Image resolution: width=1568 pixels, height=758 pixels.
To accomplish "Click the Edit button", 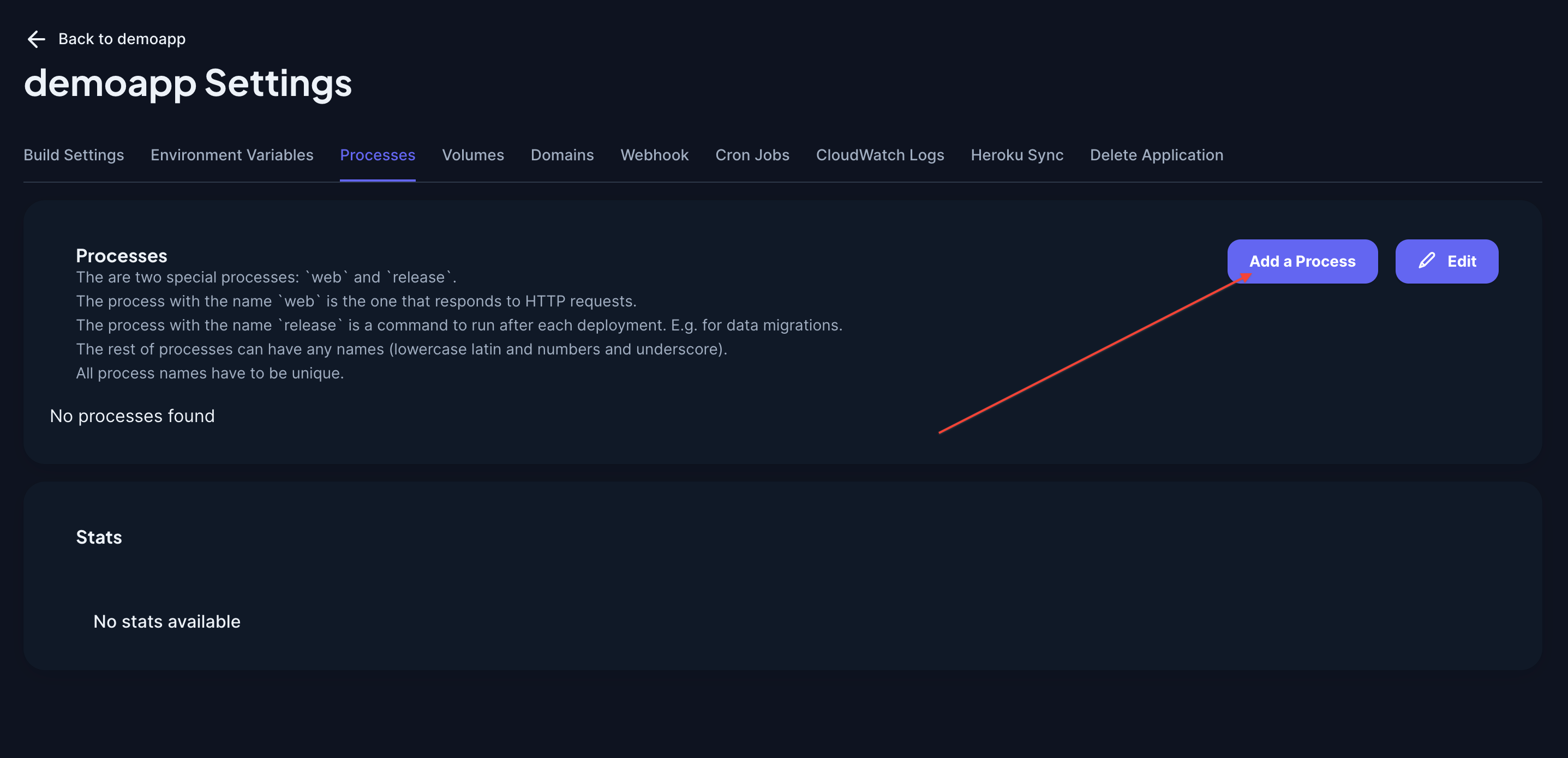I will 1447,261.
